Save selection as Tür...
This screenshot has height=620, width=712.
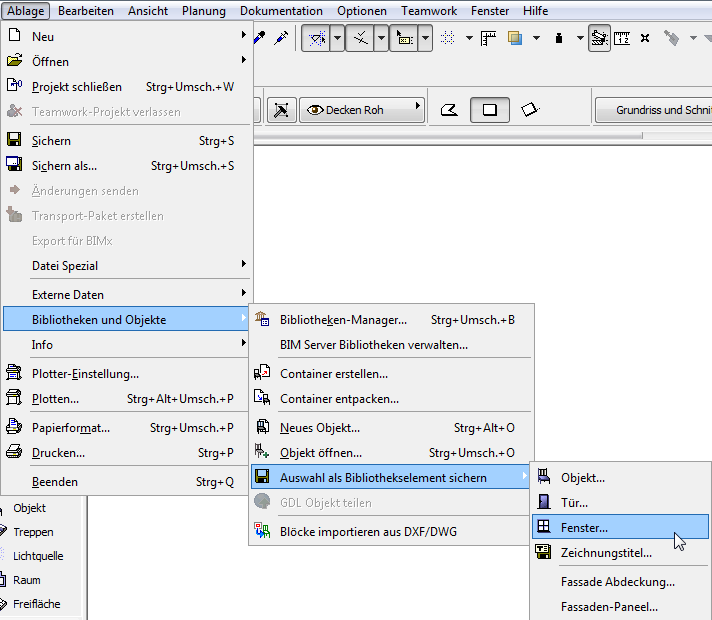pyautogui.click(x=620, y=503)
